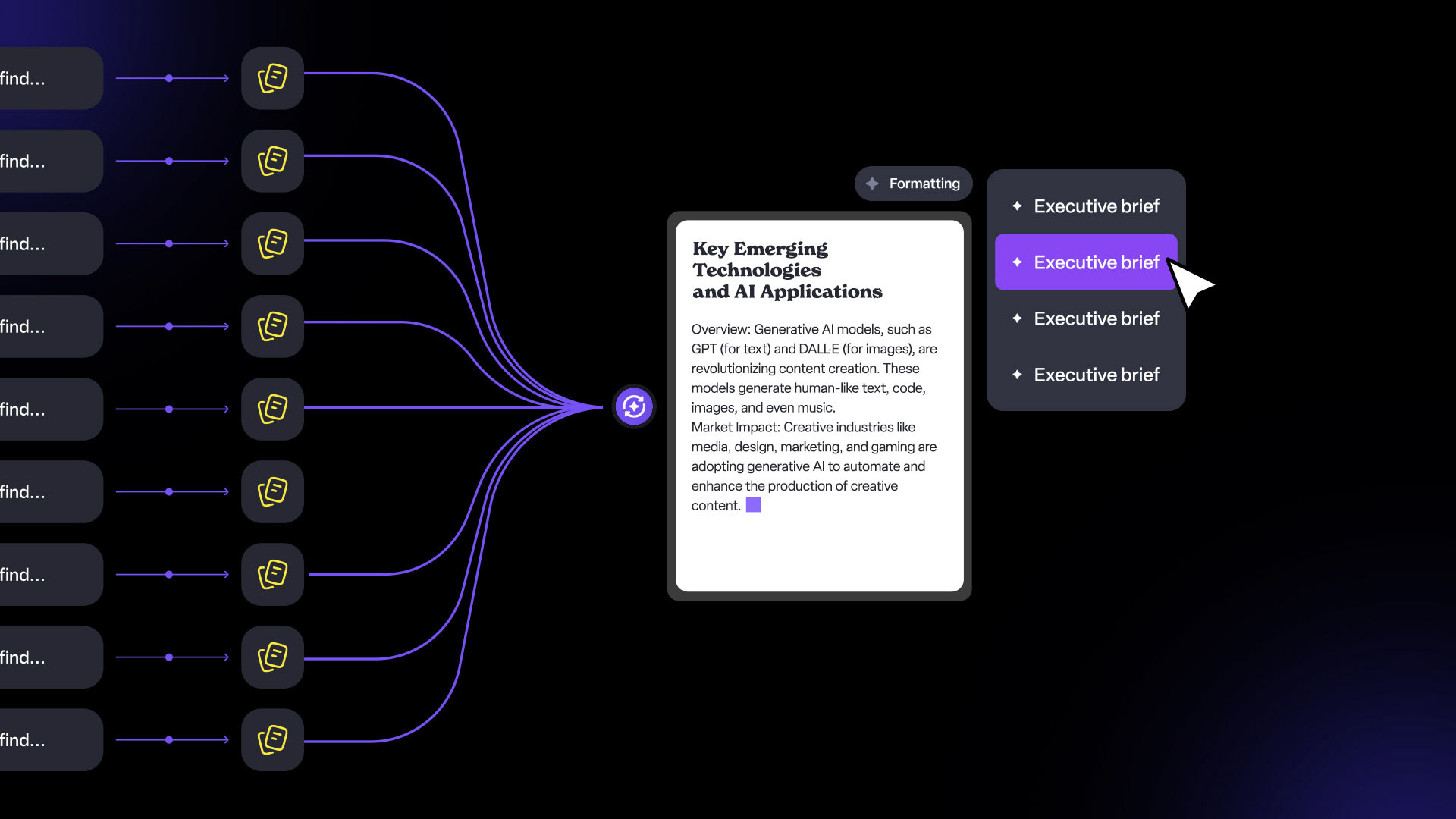Select the bottommost yellow document icon

(272, 739)
